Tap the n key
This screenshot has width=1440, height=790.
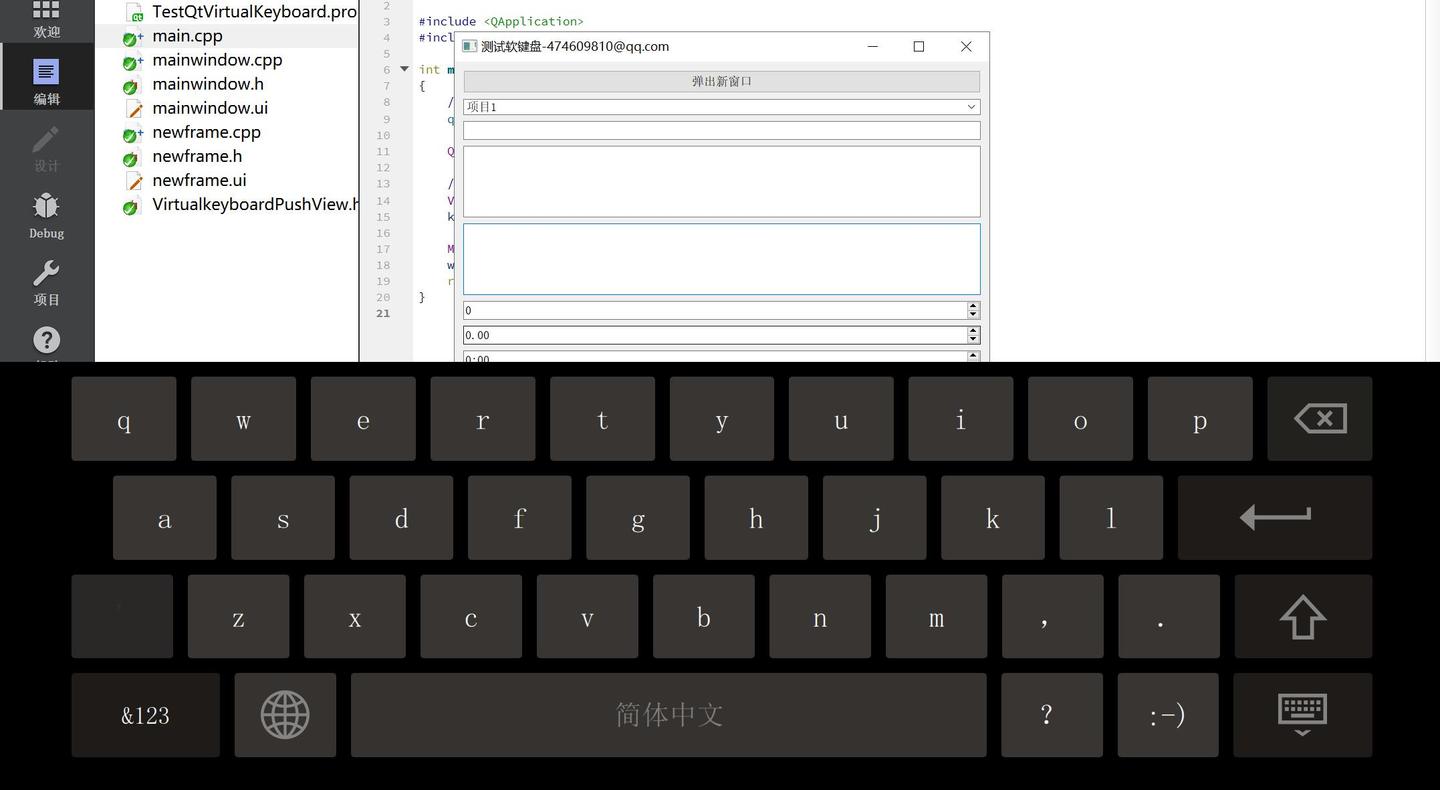point(820,616)
